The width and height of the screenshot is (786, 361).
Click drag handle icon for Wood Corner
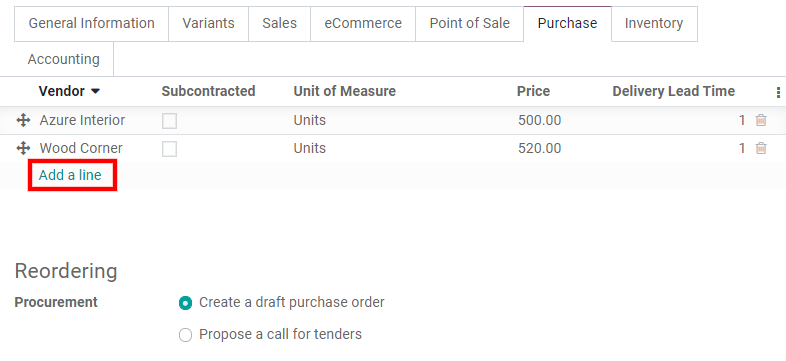point(23,148)
